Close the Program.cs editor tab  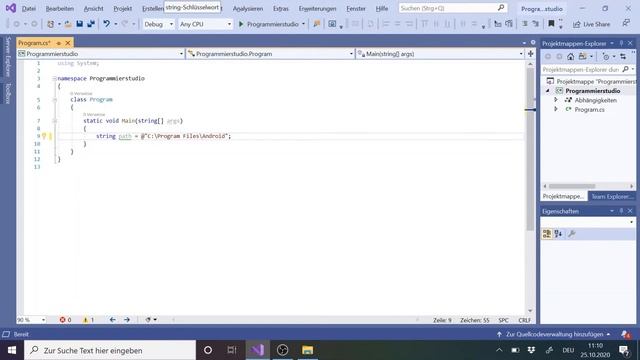click(68, 43)
